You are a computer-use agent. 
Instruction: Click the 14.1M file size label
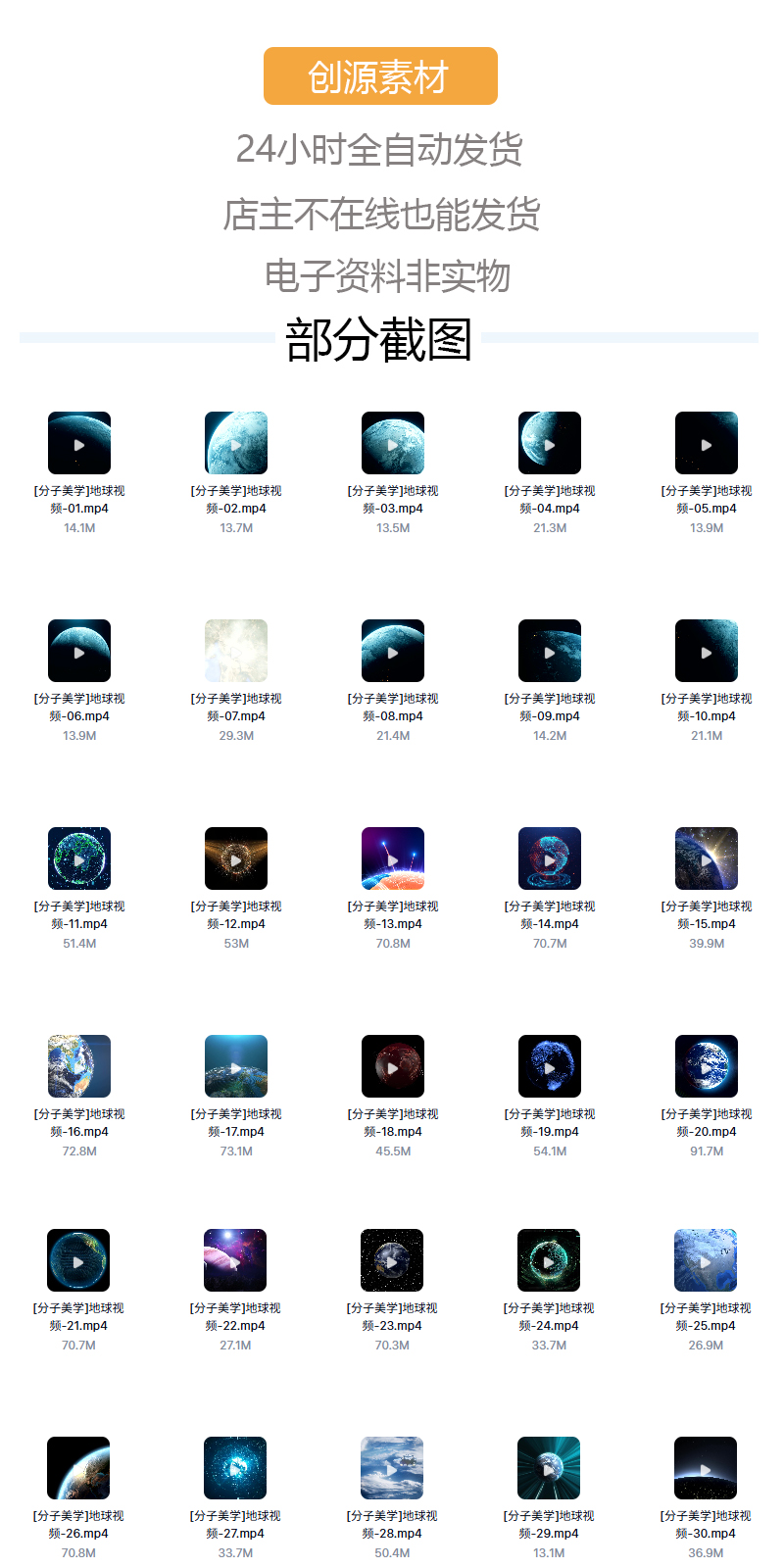point(79,528)
